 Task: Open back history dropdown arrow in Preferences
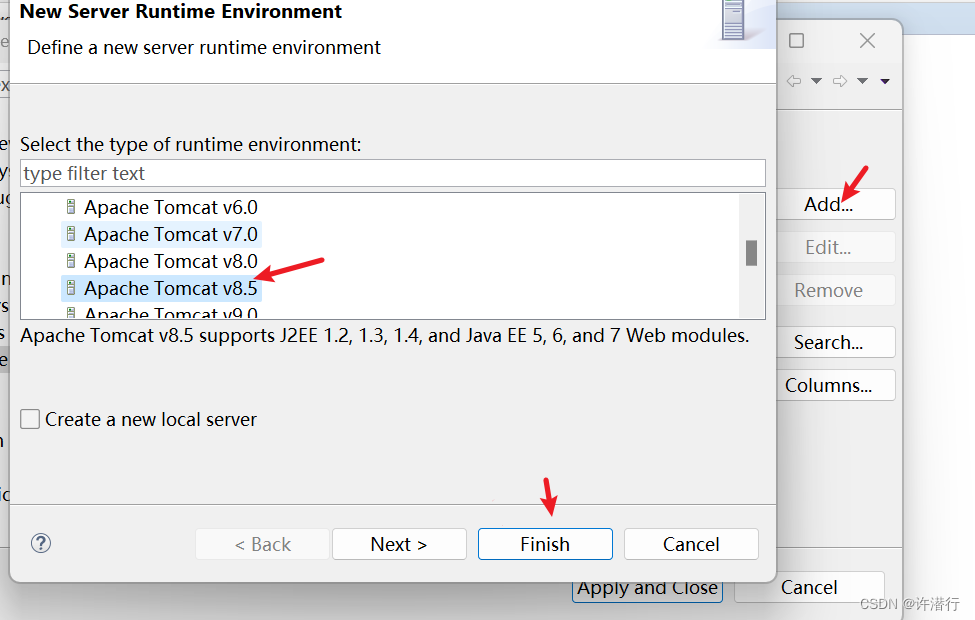point(816,81)
